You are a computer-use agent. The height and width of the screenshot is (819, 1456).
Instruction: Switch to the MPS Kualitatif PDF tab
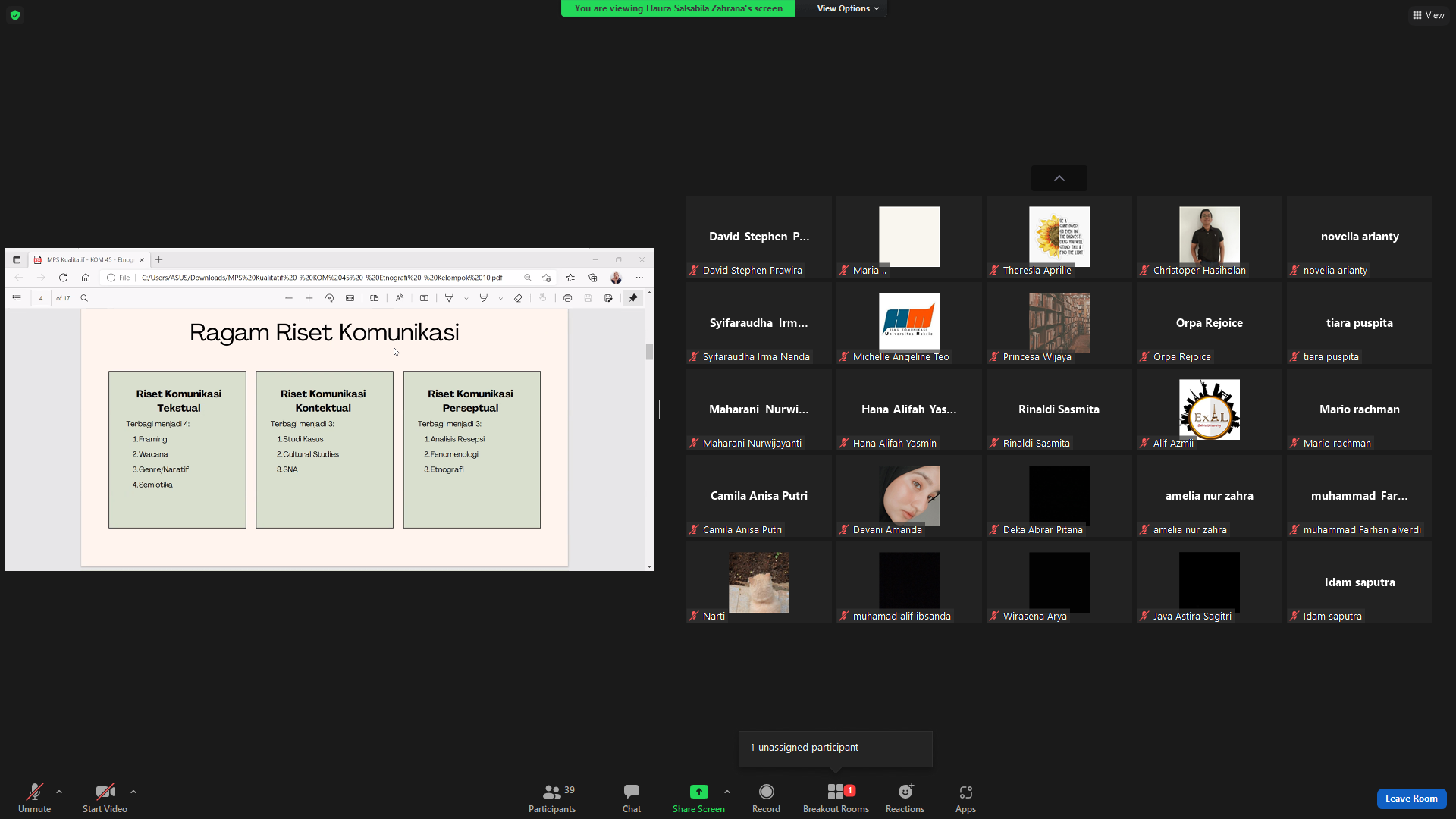(x=89, y=259)
